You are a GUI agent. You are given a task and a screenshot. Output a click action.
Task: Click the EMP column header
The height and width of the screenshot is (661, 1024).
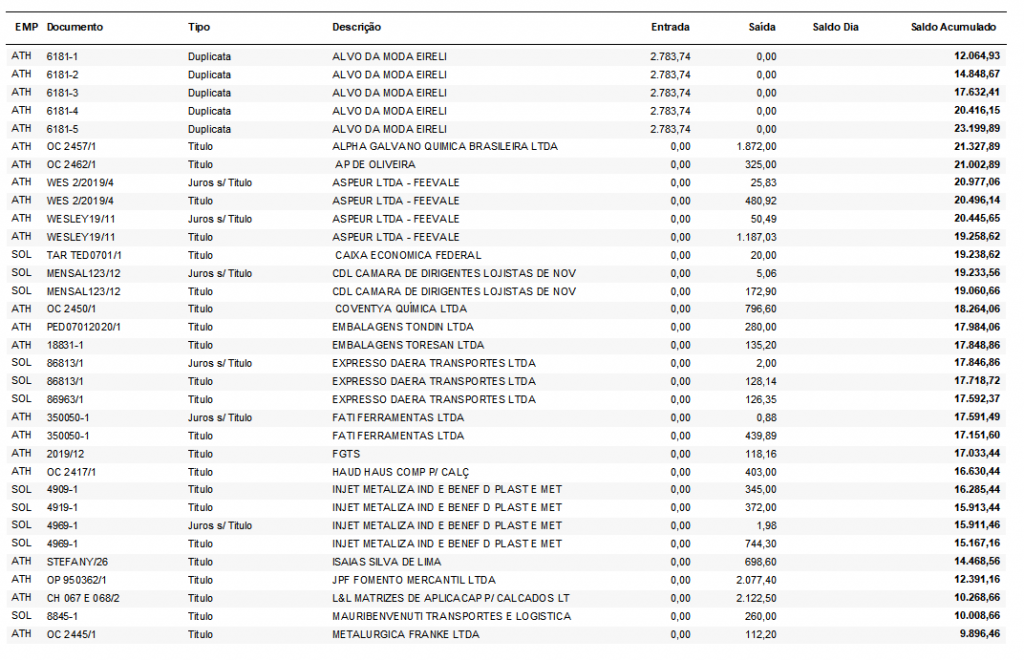(25, 27)
